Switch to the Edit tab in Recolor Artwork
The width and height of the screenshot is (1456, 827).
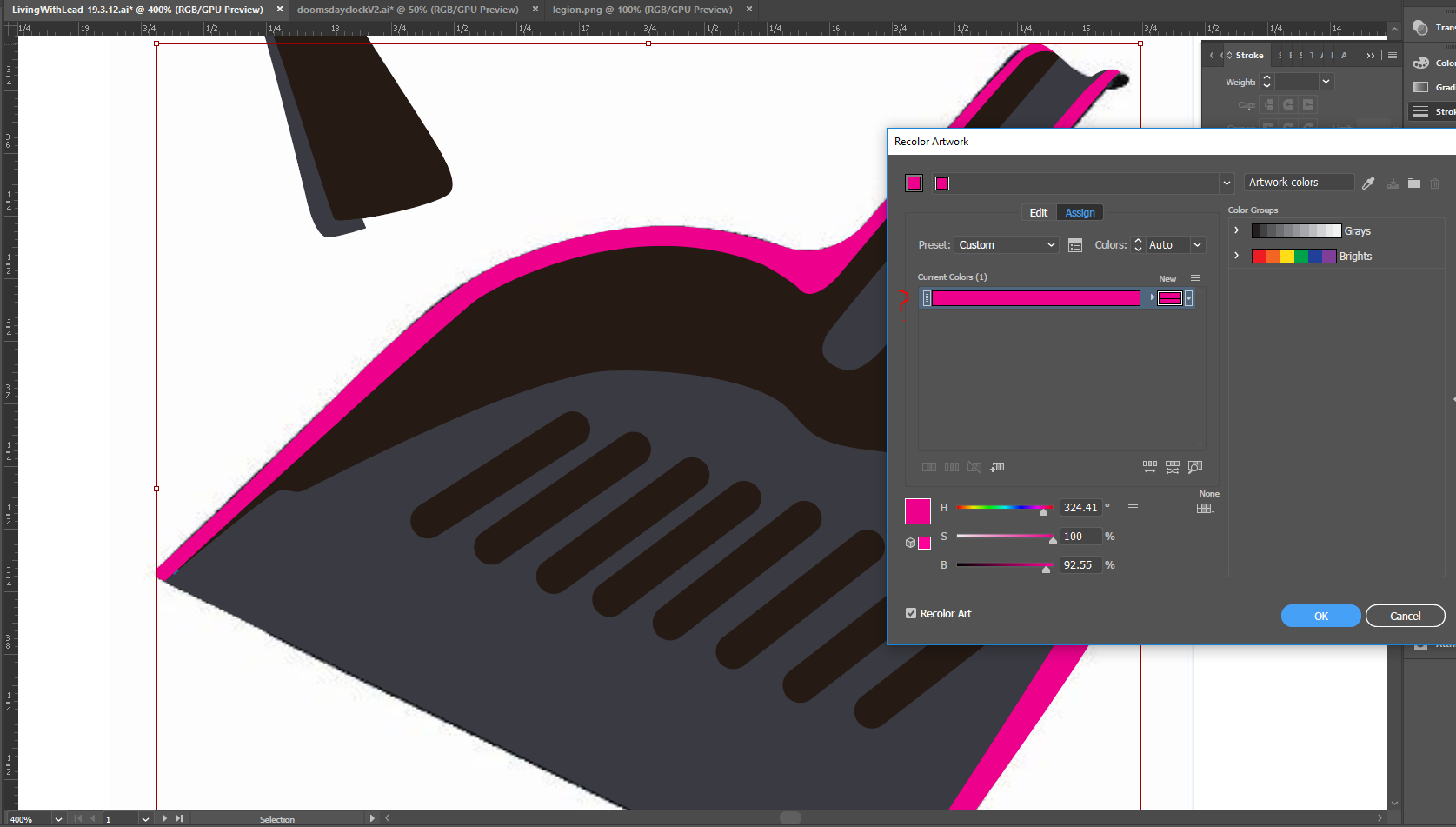coord(1038,212)
